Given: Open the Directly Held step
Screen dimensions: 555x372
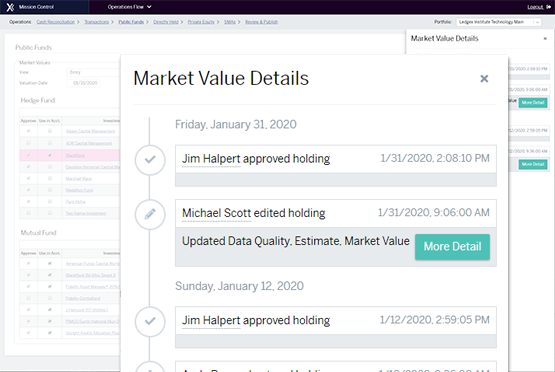Looking at the screenshot, I should [x=166, y=22].
